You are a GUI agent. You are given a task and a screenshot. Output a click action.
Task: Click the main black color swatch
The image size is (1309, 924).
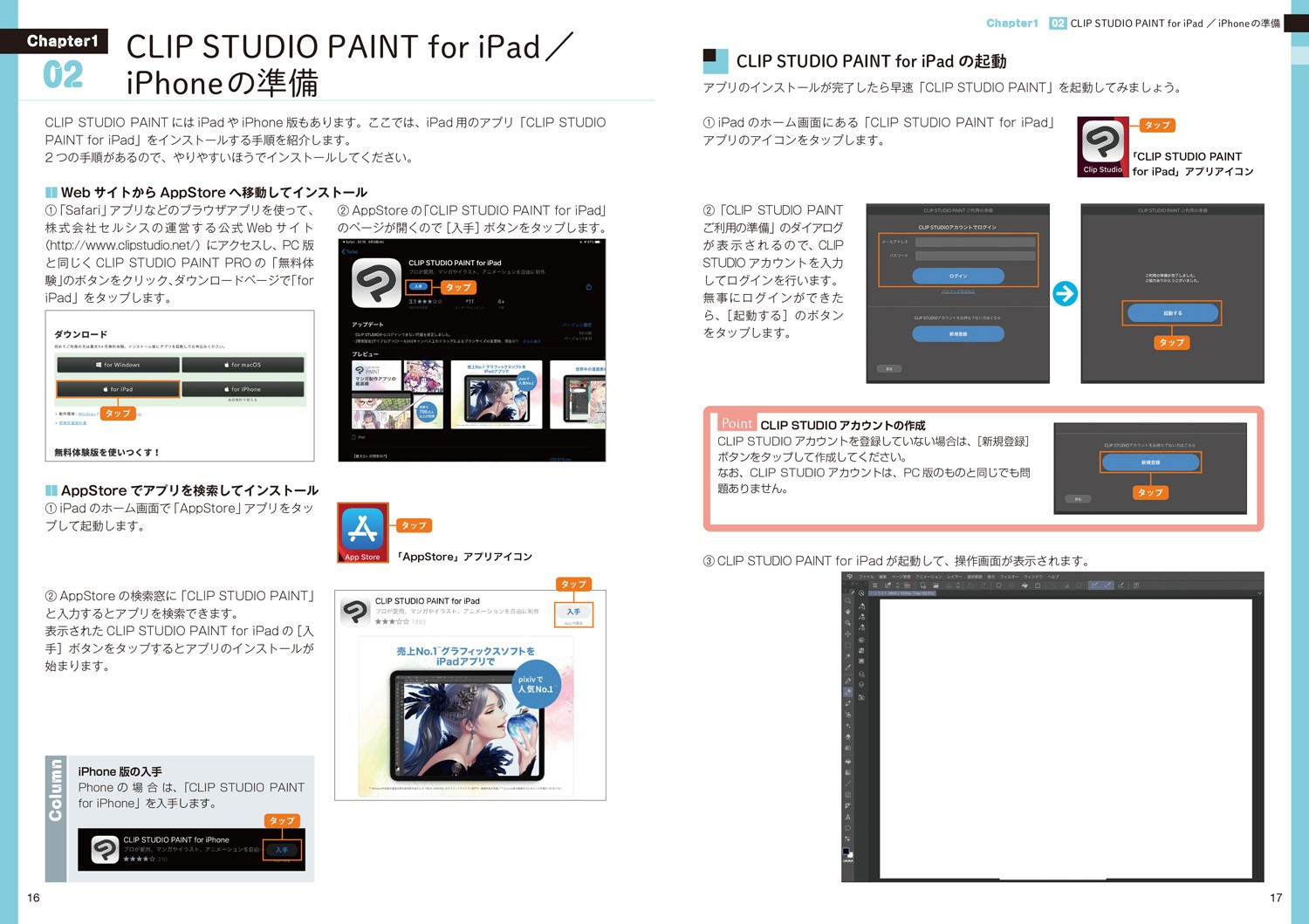846,851
